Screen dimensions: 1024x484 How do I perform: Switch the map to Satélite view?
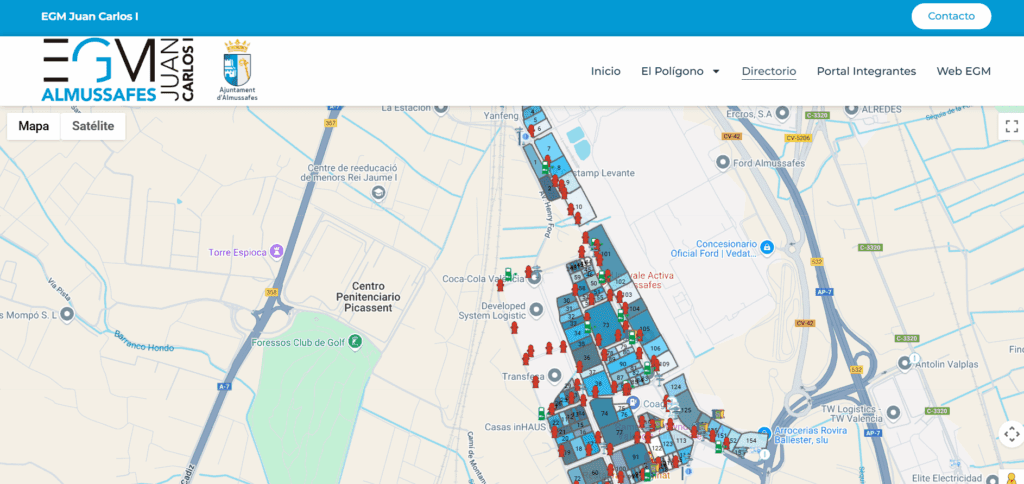(x=93, y=126)
